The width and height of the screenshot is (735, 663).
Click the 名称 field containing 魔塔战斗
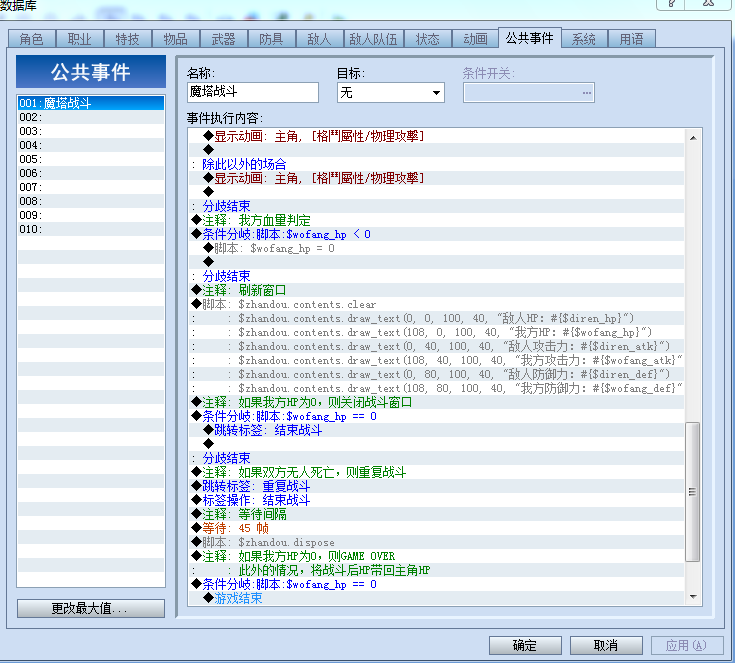click(x=253, y=92)
